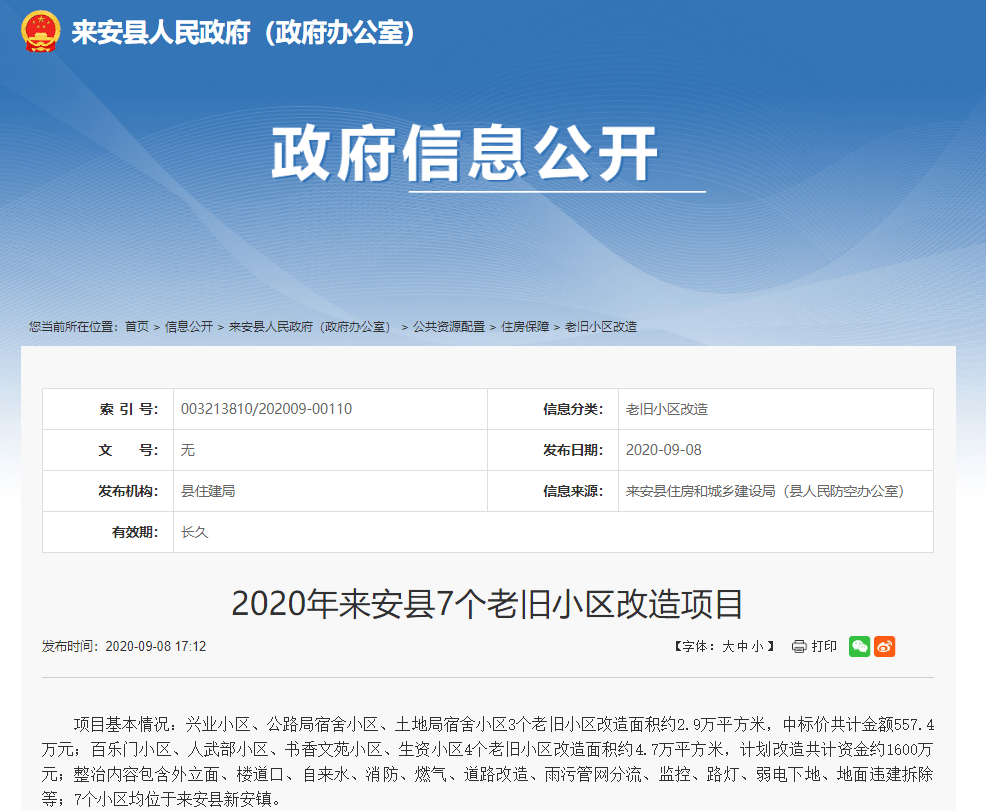Screen dimensions: 986x811
Task: Click paragraph starting 项目基本情况
Action: [487, 762]
